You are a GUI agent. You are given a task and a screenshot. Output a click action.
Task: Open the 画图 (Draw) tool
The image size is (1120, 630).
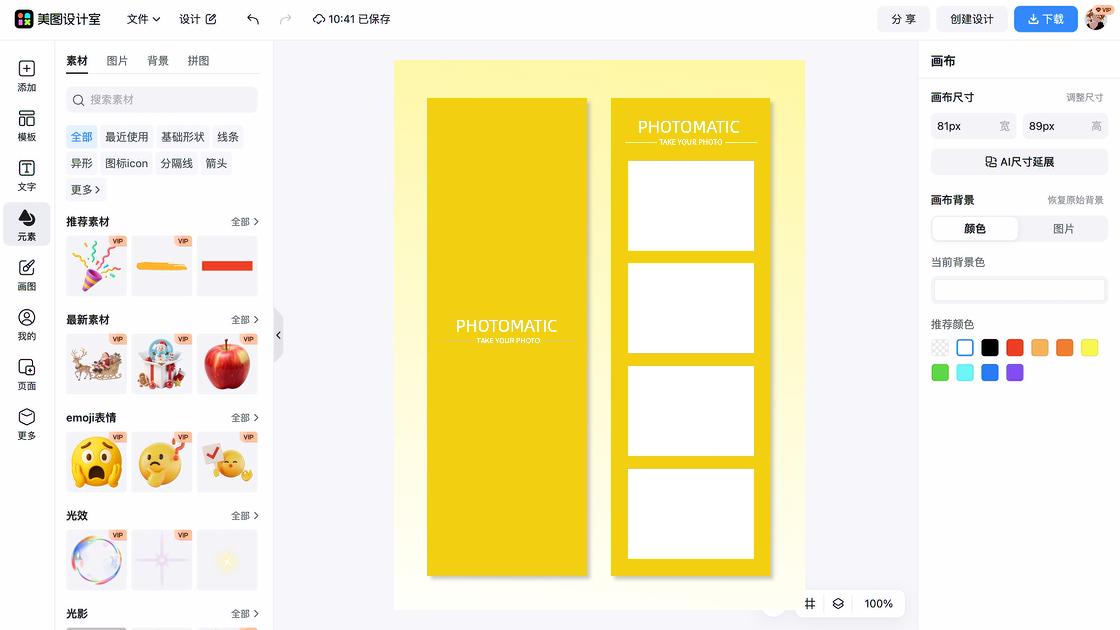coord(26,275)
